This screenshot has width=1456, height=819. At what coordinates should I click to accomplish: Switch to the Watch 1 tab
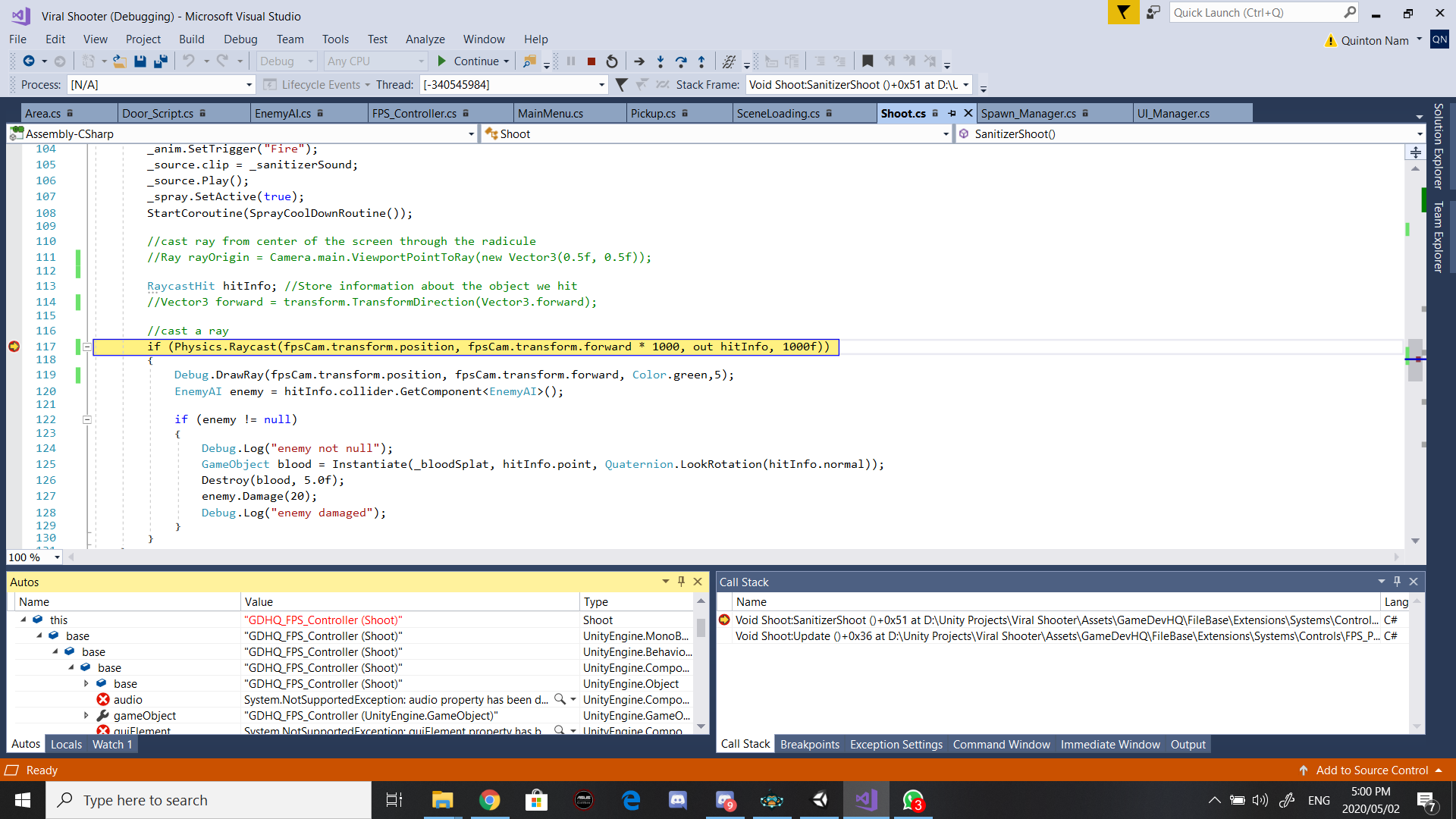coord(112,745)
